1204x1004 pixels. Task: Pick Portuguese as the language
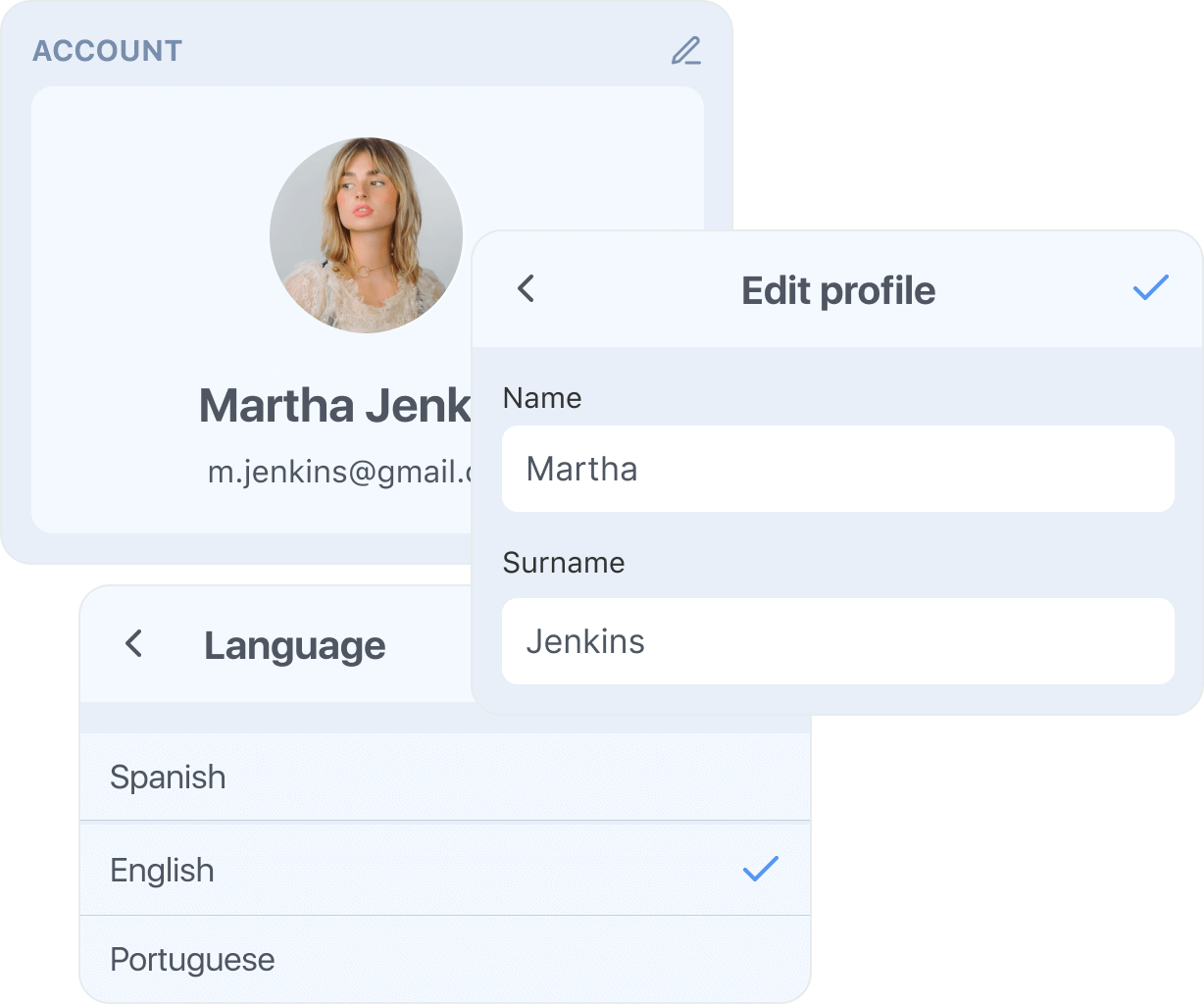[294, 959]
